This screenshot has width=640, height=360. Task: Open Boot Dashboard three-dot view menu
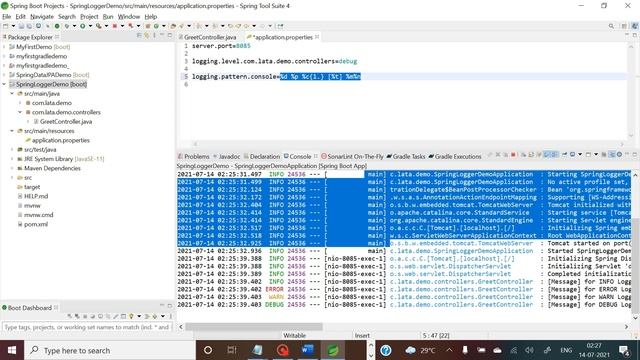(171, 316)
